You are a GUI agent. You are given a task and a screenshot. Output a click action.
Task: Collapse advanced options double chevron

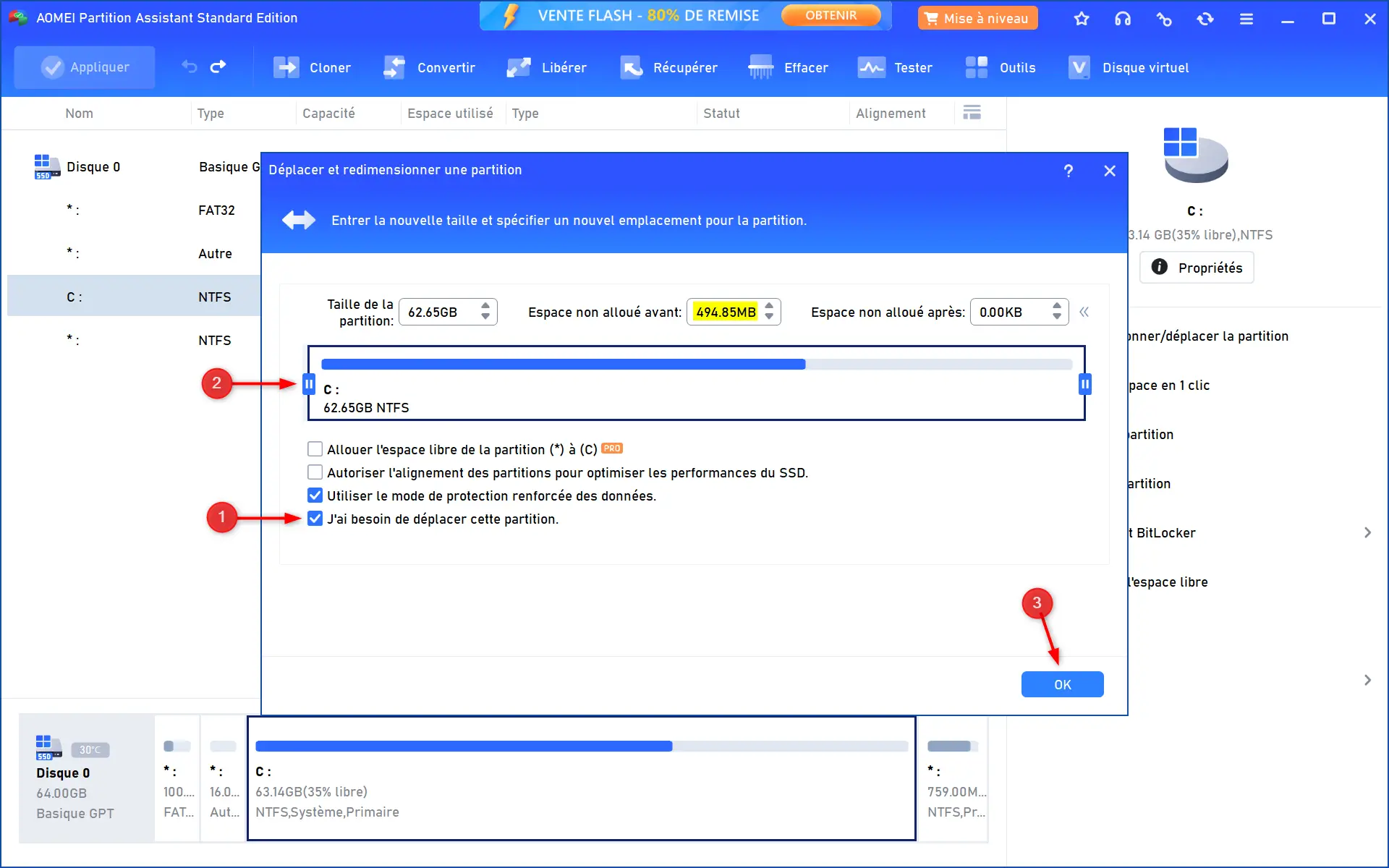point(1084,312)
